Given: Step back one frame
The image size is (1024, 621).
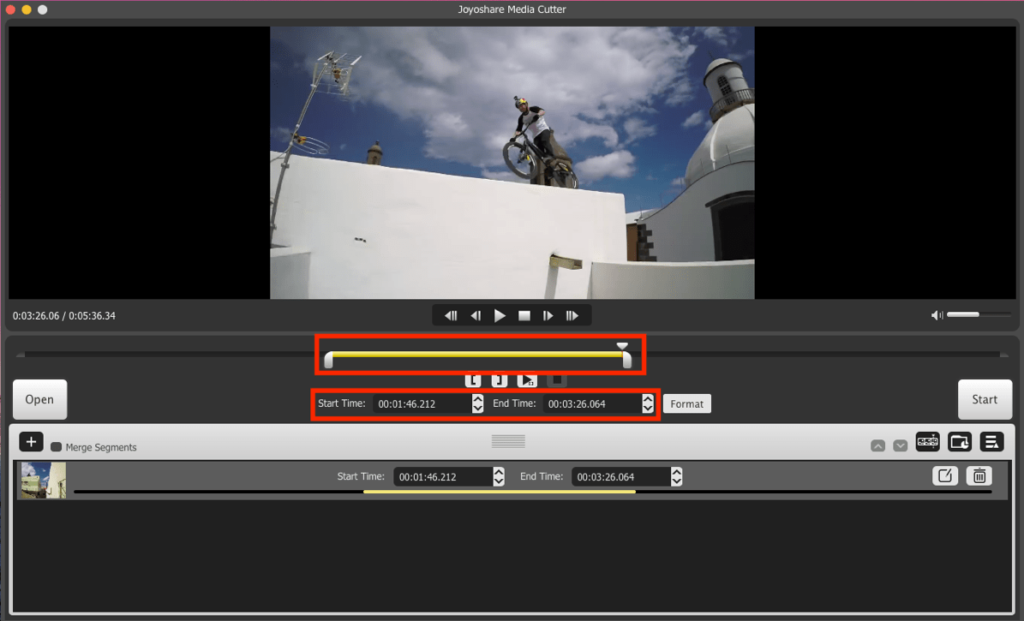Looking at the screenshot, I should click(476, 316).
